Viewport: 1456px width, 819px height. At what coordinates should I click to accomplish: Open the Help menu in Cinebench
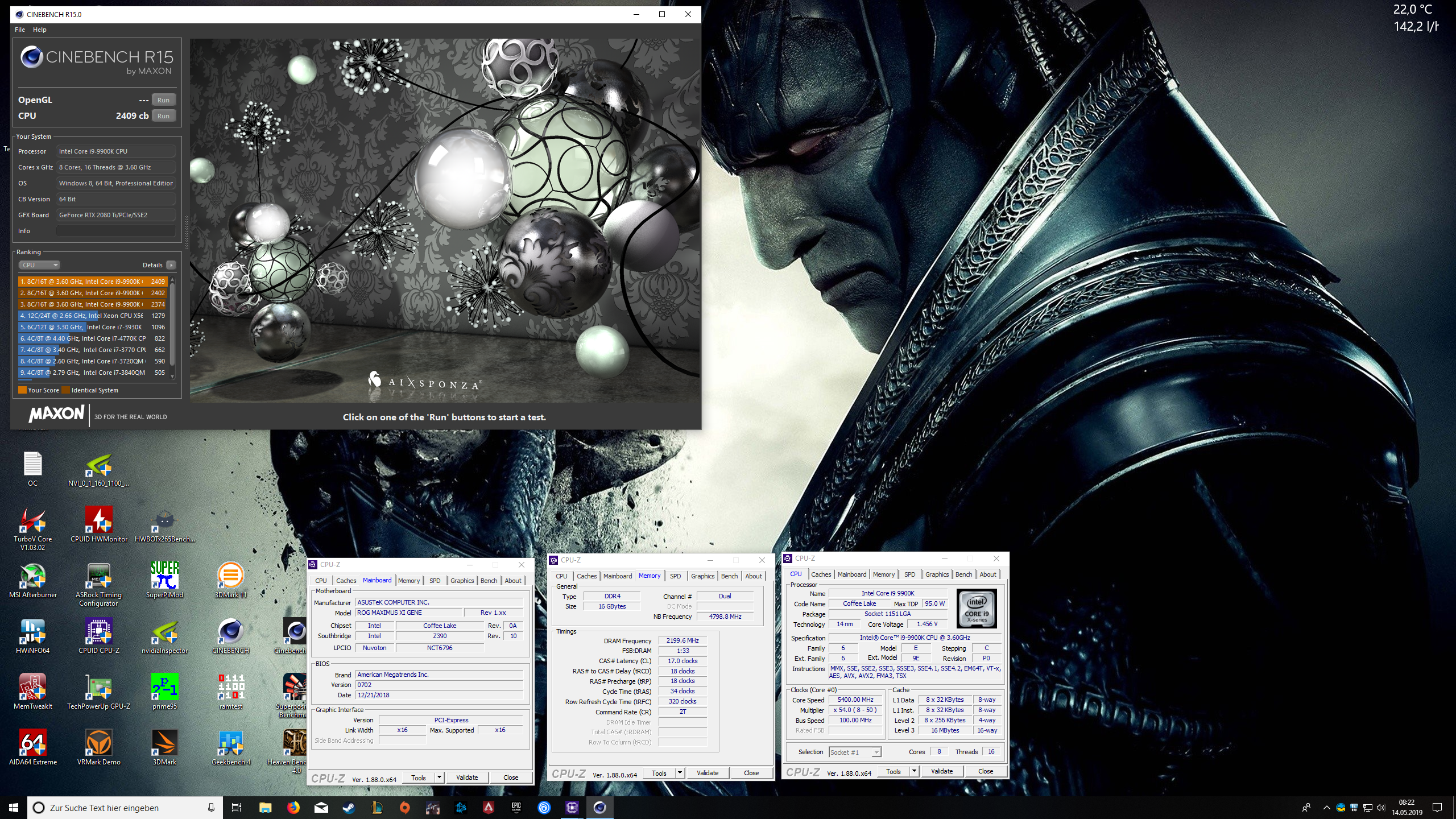tap(39, 30)
